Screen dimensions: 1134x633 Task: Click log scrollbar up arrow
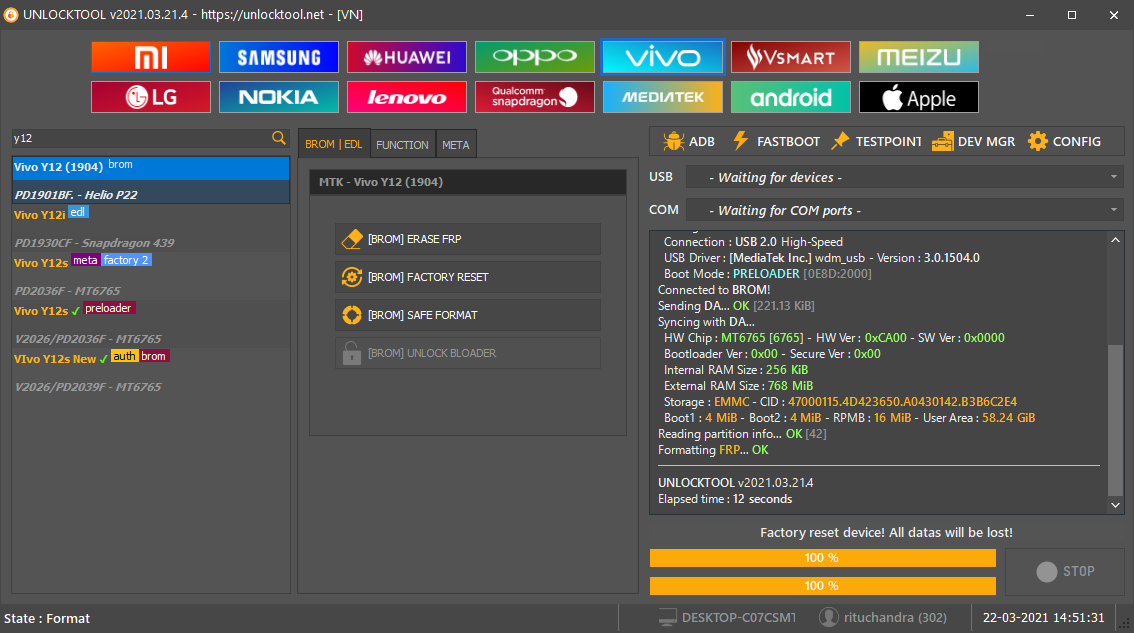point(1115,240)
